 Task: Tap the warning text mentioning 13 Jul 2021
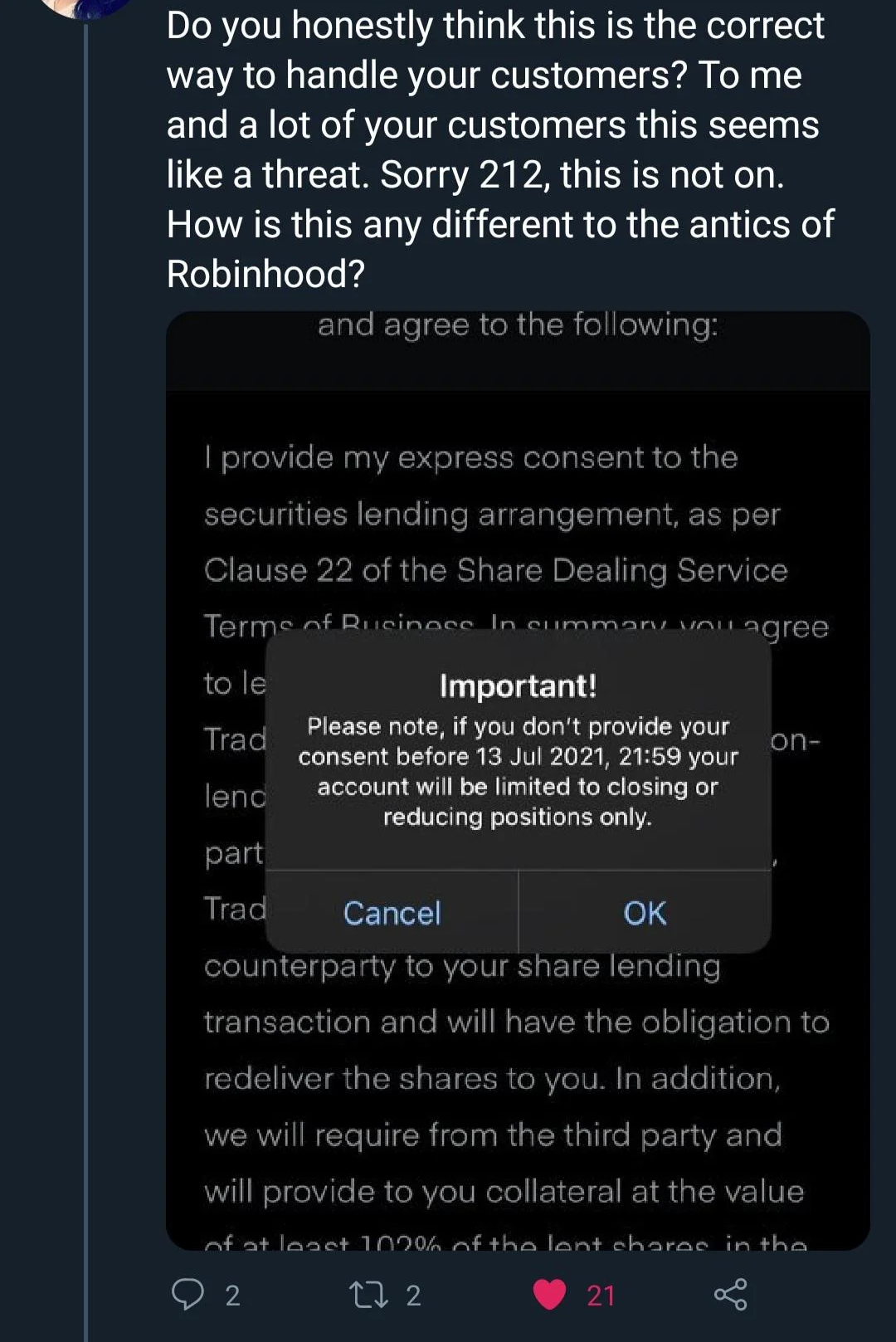[x=518, y=772]
